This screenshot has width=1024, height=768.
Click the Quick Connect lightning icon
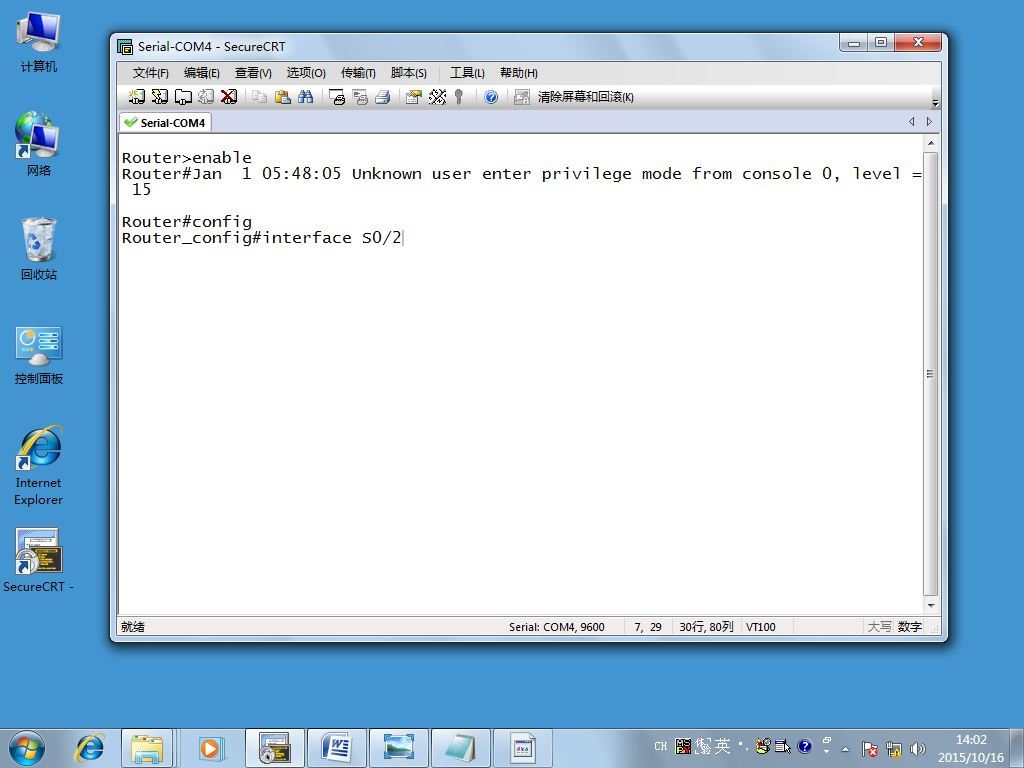159,97
